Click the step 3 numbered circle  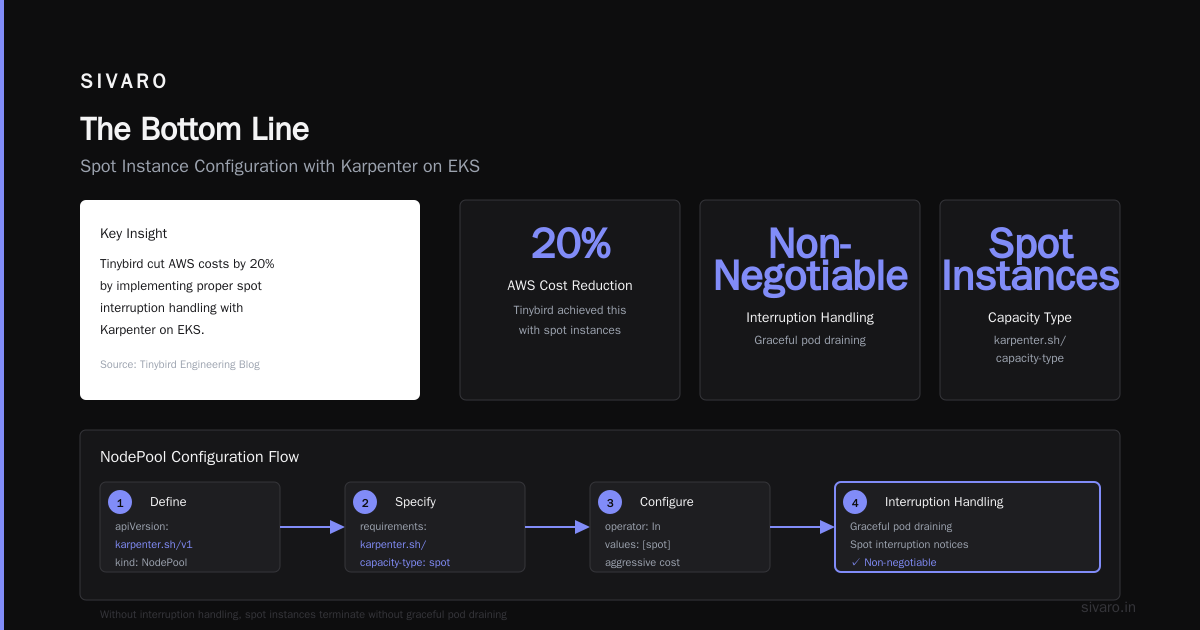pos(610,502)
